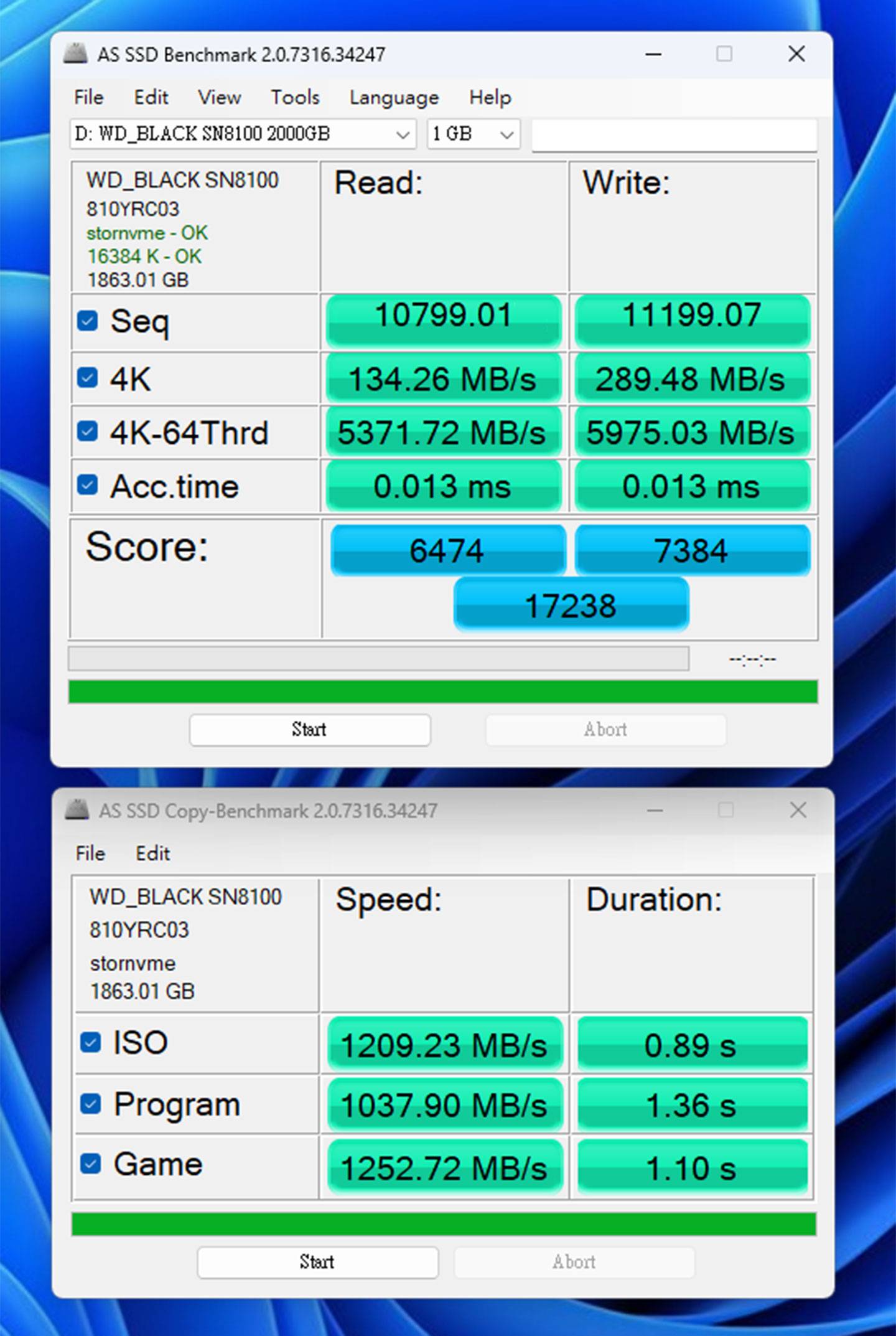The image size is (896, 1336).
Task: Toggle the Acc.time test checkbox
Action: click(x=88, y=484)
